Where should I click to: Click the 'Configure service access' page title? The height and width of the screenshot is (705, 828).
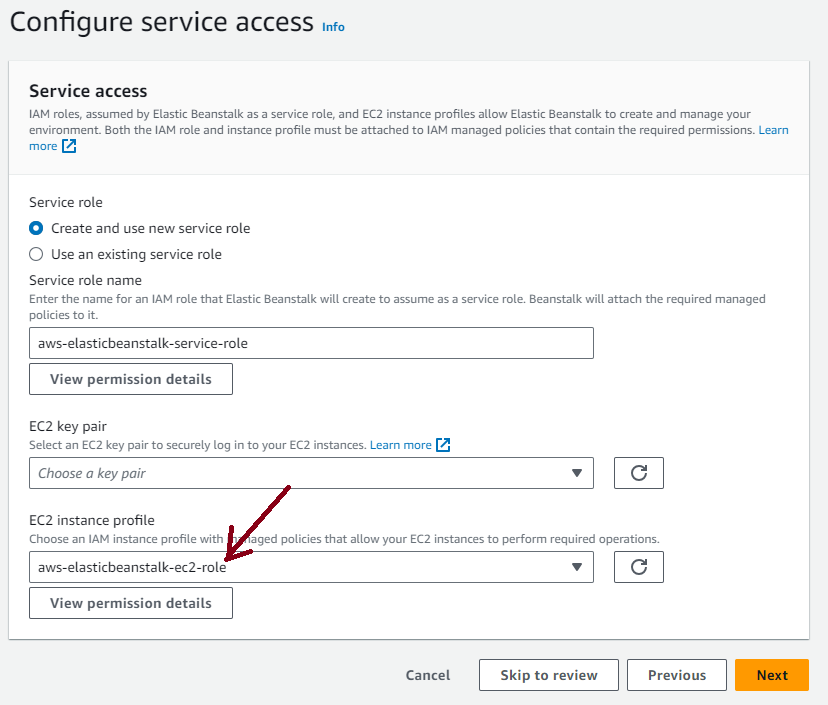click(162, 22)
